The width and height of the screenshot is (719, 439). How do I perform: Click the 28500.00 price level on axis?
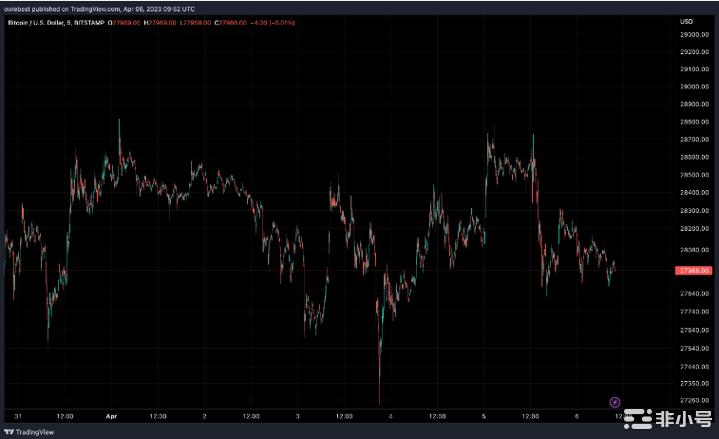coord(693,174)
